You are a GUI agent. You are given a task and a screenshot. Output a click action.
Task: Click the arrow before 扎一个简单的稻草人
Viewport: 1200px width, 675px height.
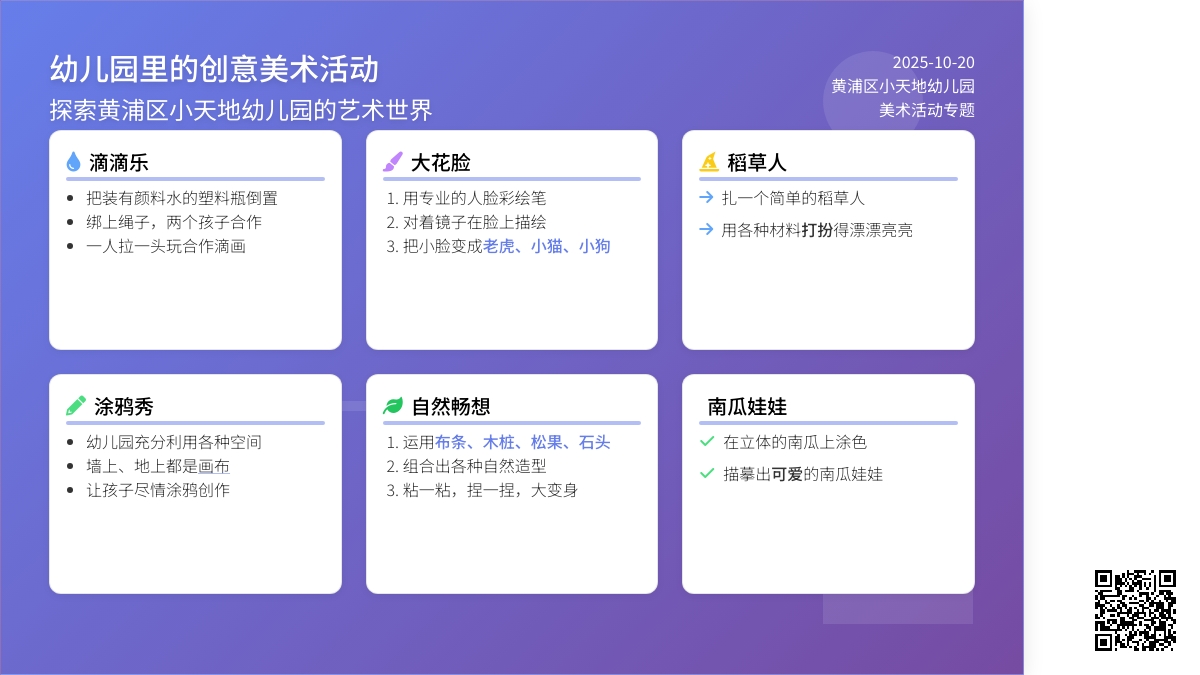coord(706,198)
